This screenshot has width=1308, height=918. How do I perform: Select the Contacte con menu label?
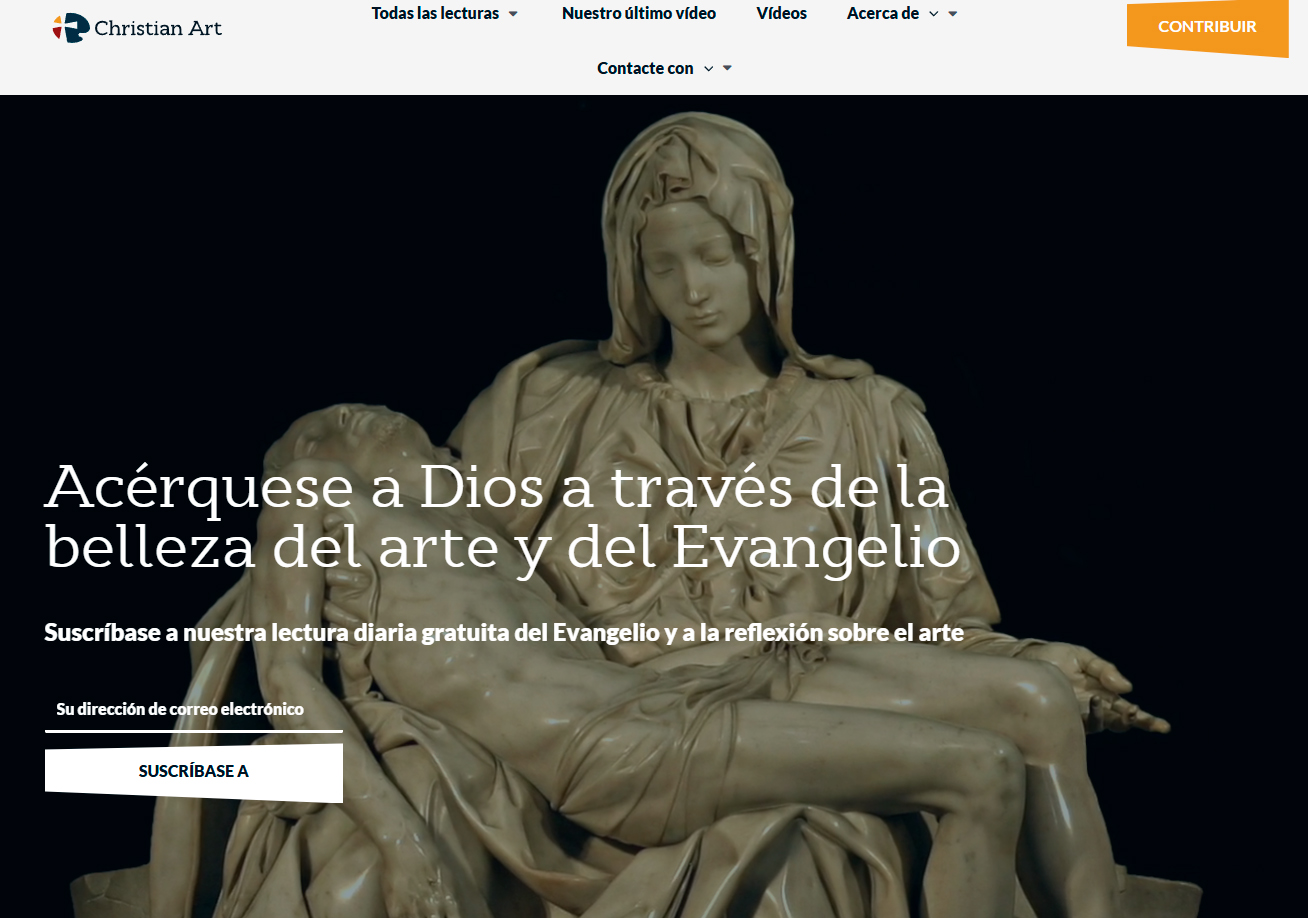[x=645, y=68]
